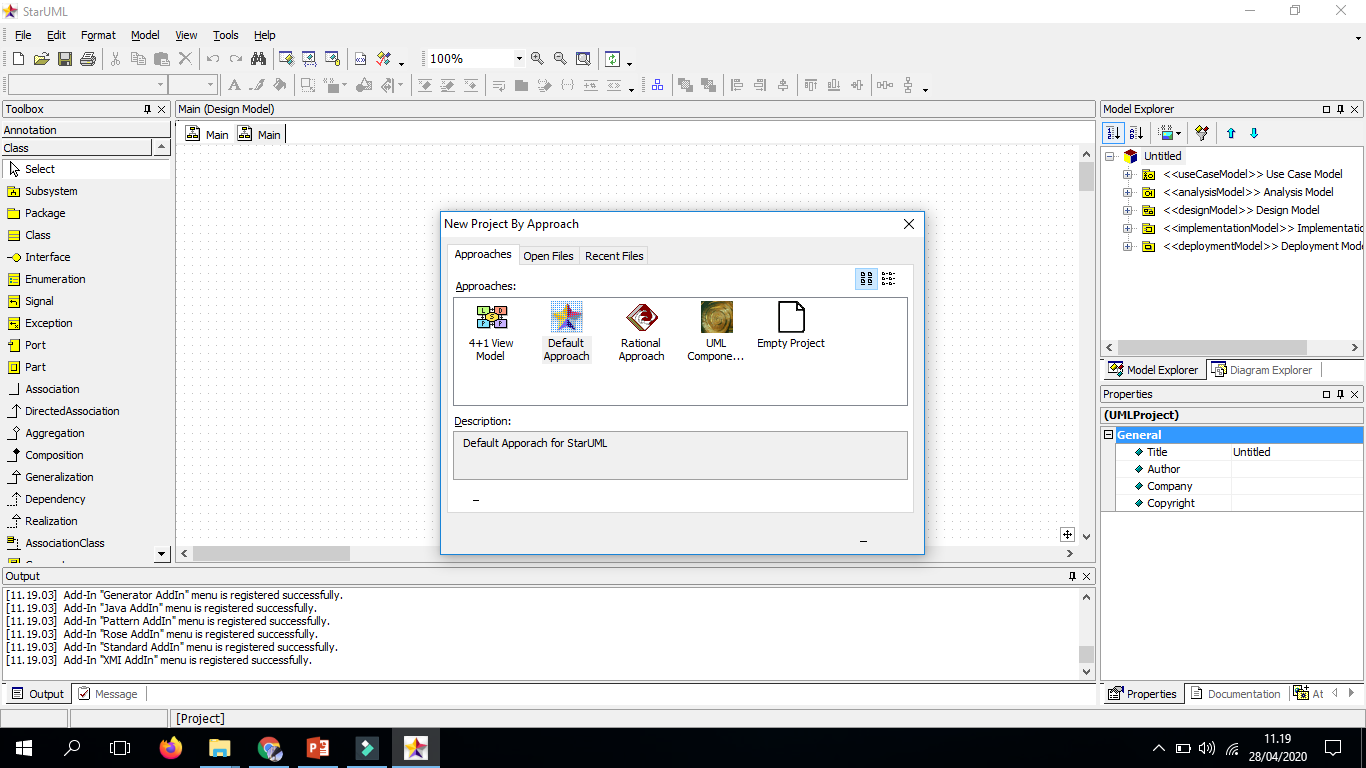Image resolution: width=1366 pixels, height=768 pixels.
Task: Open the Model menu
Action: click(145, 35)
